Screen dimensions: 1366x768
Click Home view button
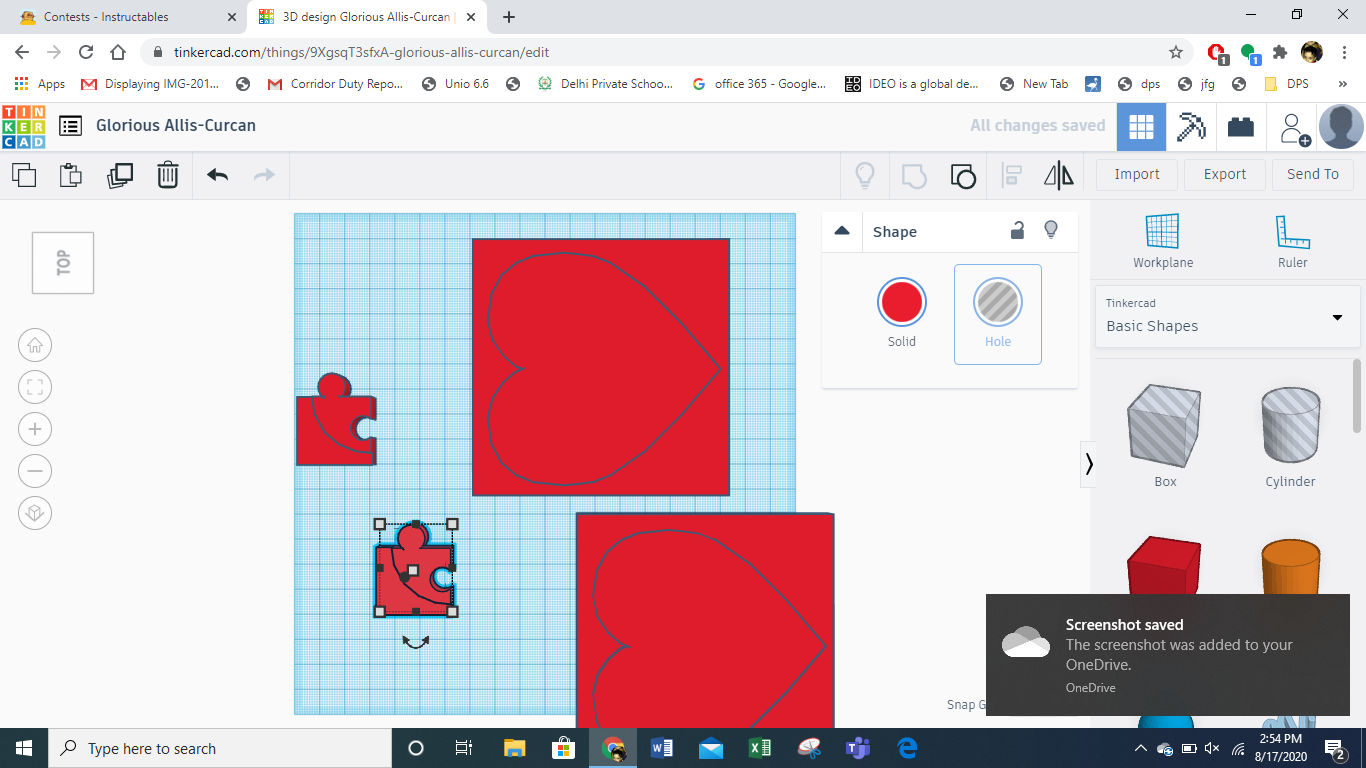(x=35, y=346)
